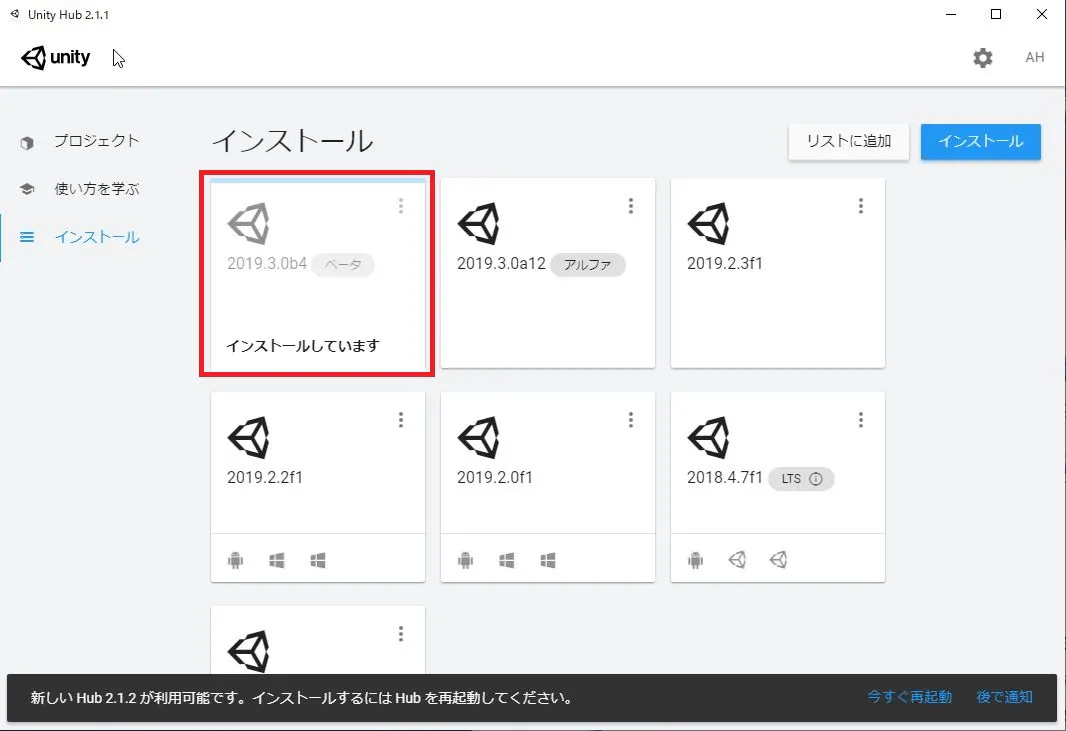Image resolution: width=1066 pixels, height=731 pixels.
Task: Click the Unity icon on 2019.2.2f1 card
Action: click(x=249, y=438)
